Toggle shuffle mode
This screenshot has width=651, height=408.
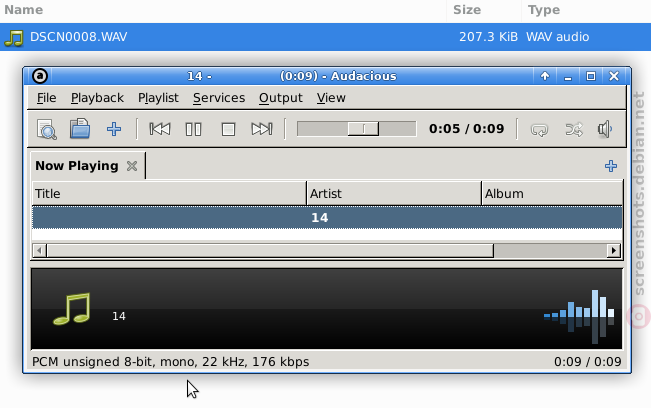click(574, 129)
